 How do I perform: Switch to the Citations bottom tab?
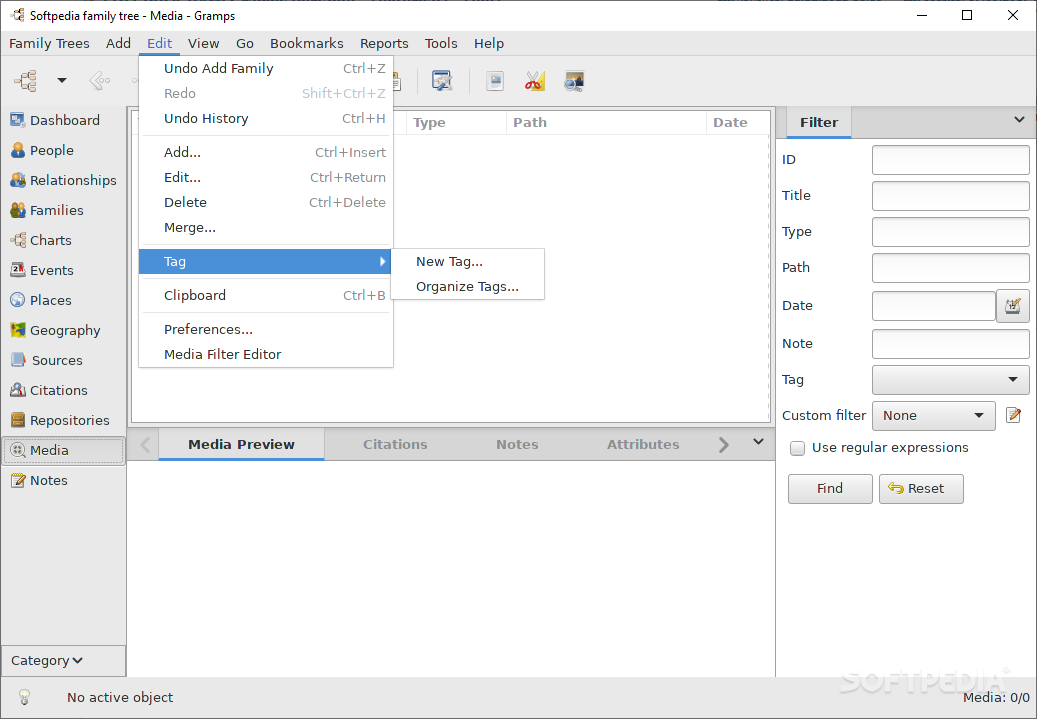coord(395,444)
